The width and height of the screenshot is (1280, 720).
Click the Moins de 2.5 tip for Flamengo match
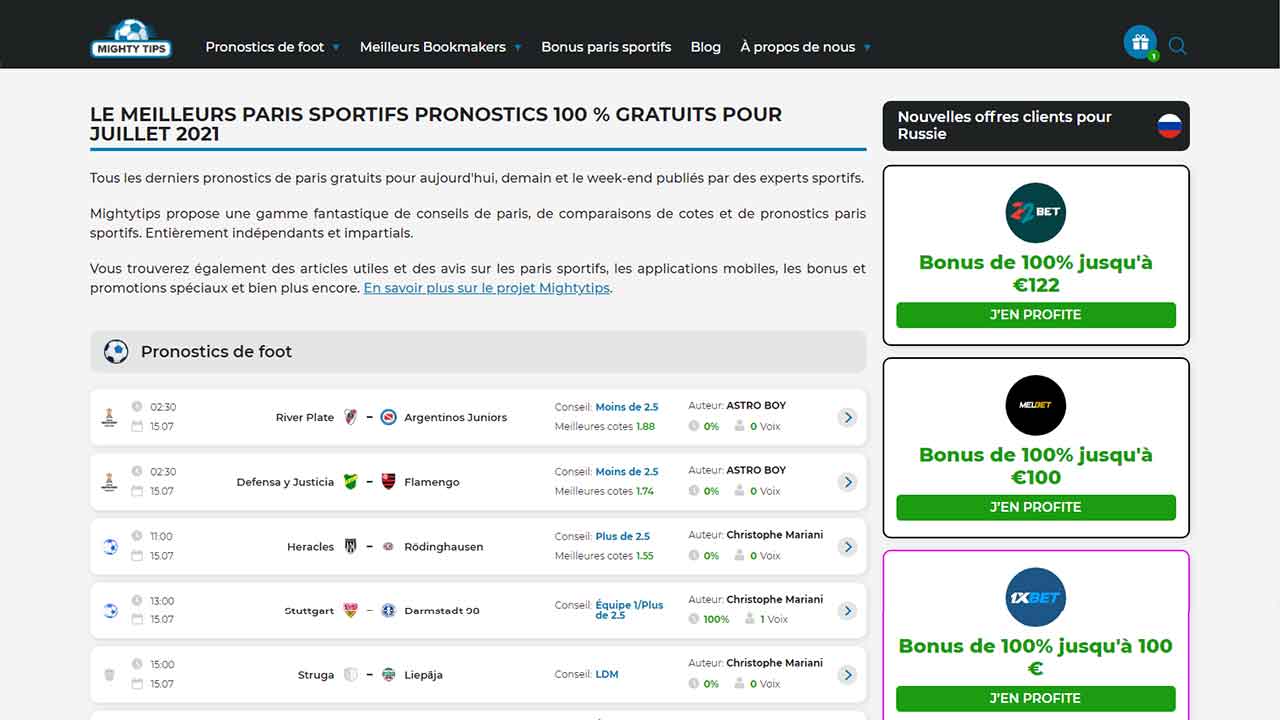[627, 471]
